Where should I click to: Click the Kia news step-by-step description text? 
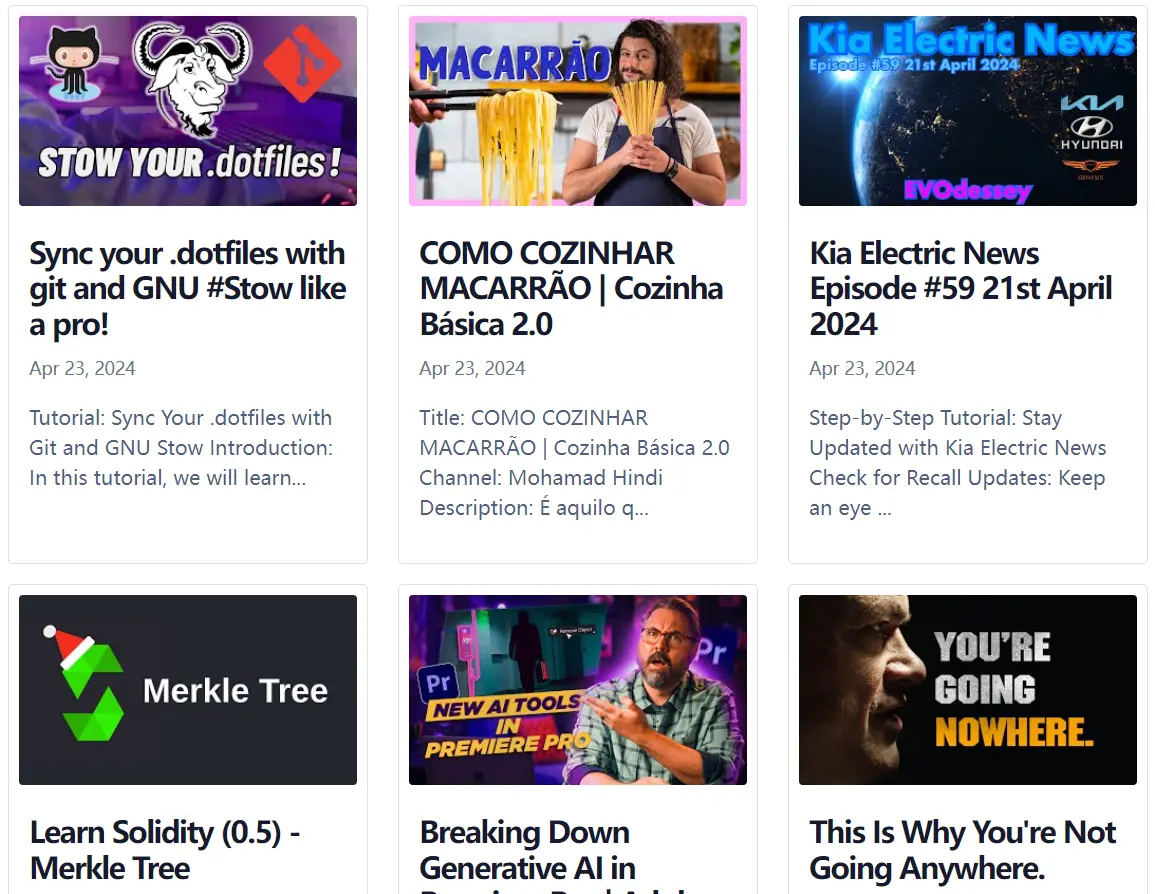958,462
